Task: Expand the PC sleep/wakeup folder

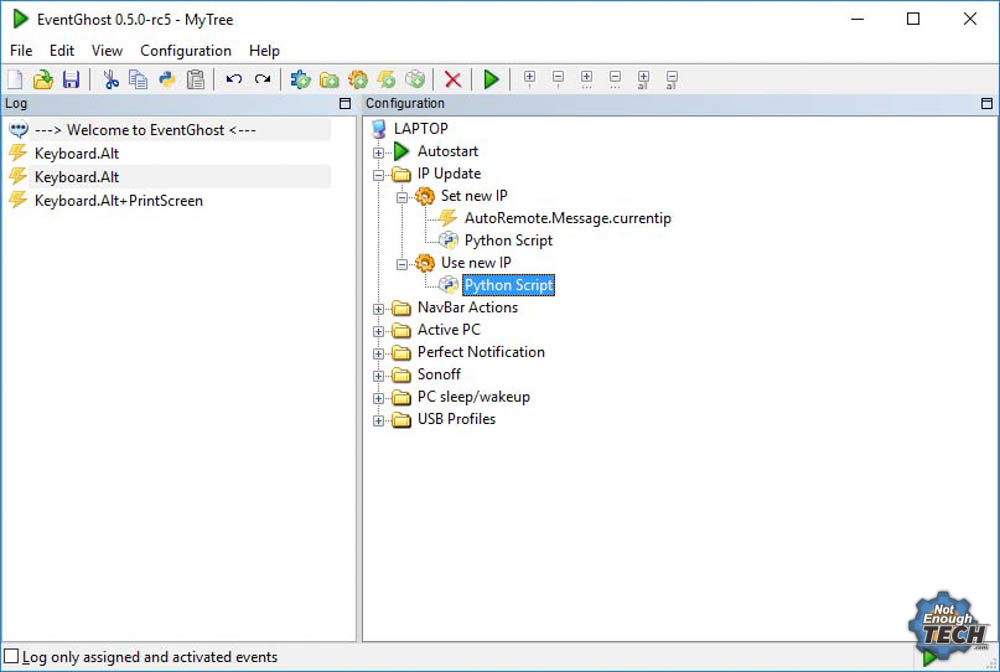Action: click(x=379, y=398)
